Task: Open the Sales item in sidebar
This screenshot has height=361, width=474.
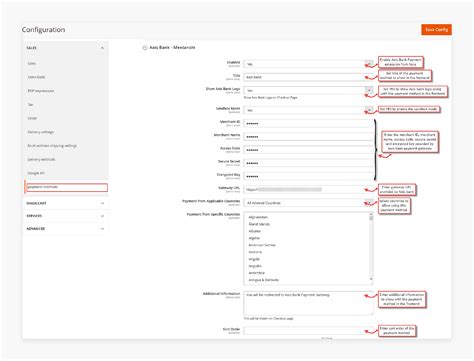Action: click(32, 63)
